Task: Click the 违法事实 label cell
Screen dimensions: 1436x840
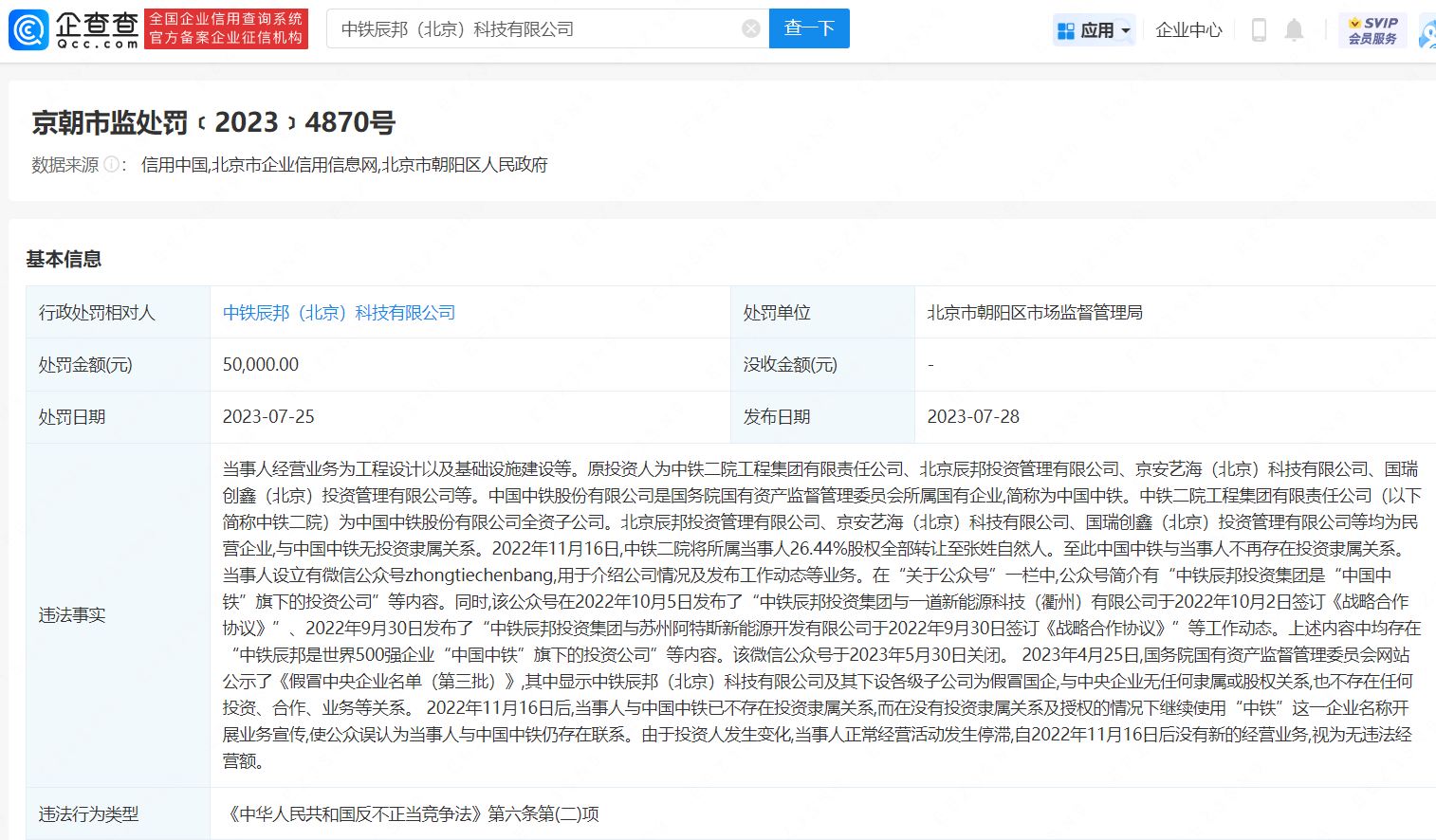Action: coord(118,615)
